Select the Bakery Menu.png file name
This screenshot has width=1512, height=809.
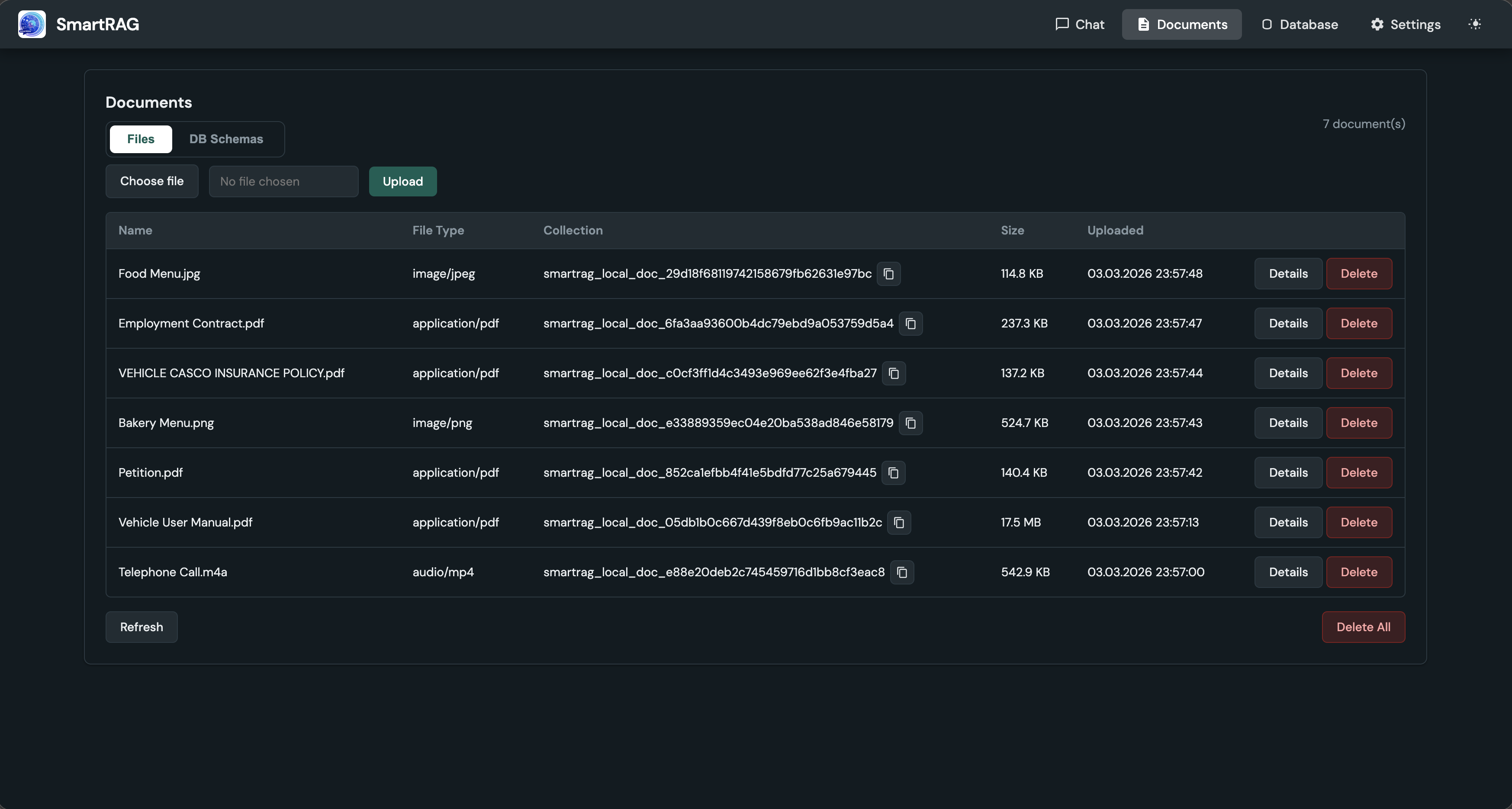166,423
